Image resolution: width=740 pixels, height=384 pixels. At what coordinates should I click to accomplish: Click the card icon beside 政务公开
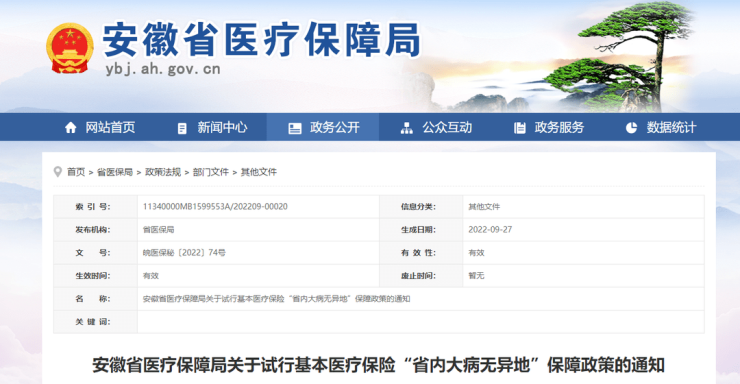coord(294,128)
